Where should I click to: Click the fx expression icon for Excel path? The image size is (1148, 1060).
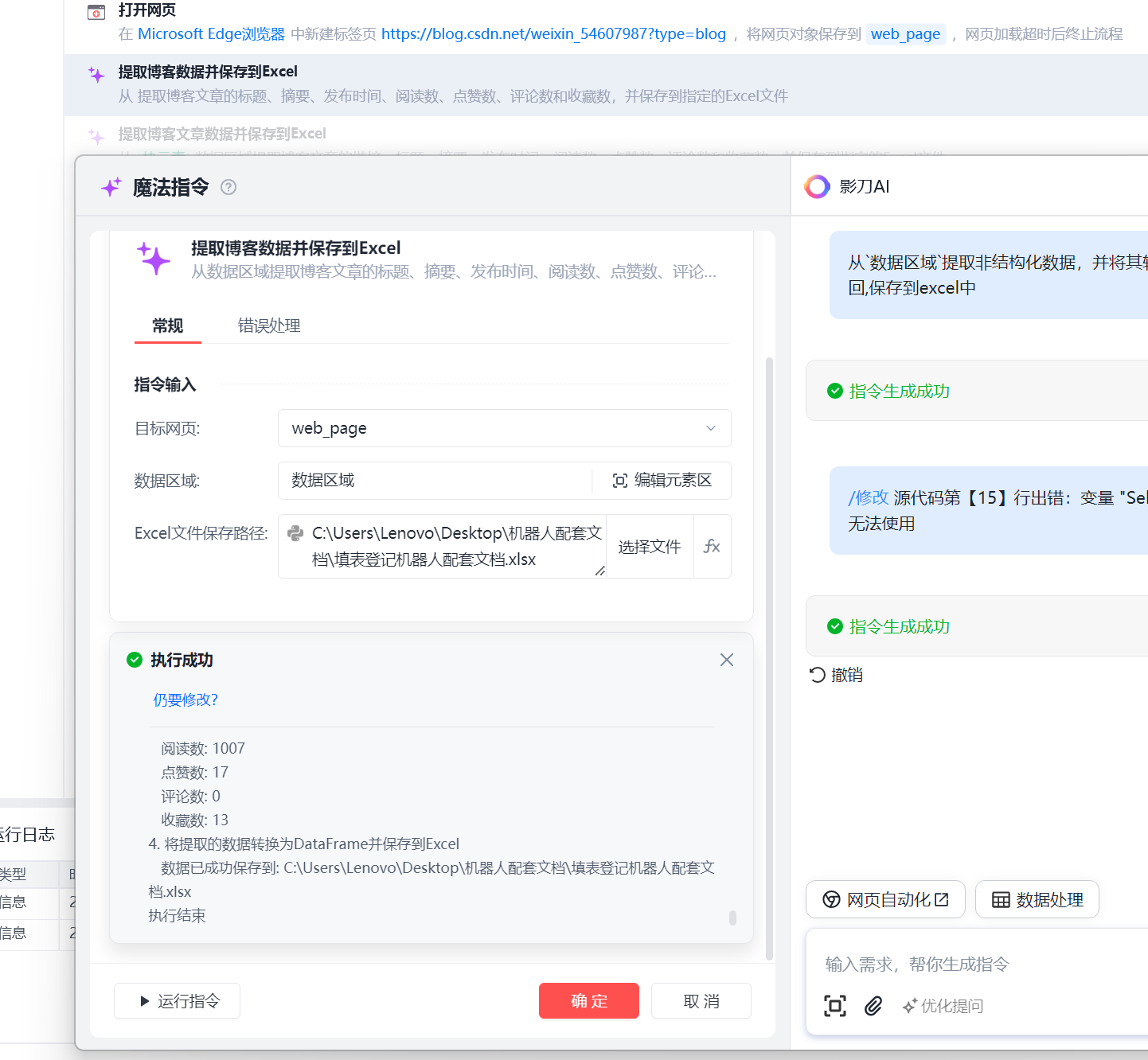pos(712,546)
